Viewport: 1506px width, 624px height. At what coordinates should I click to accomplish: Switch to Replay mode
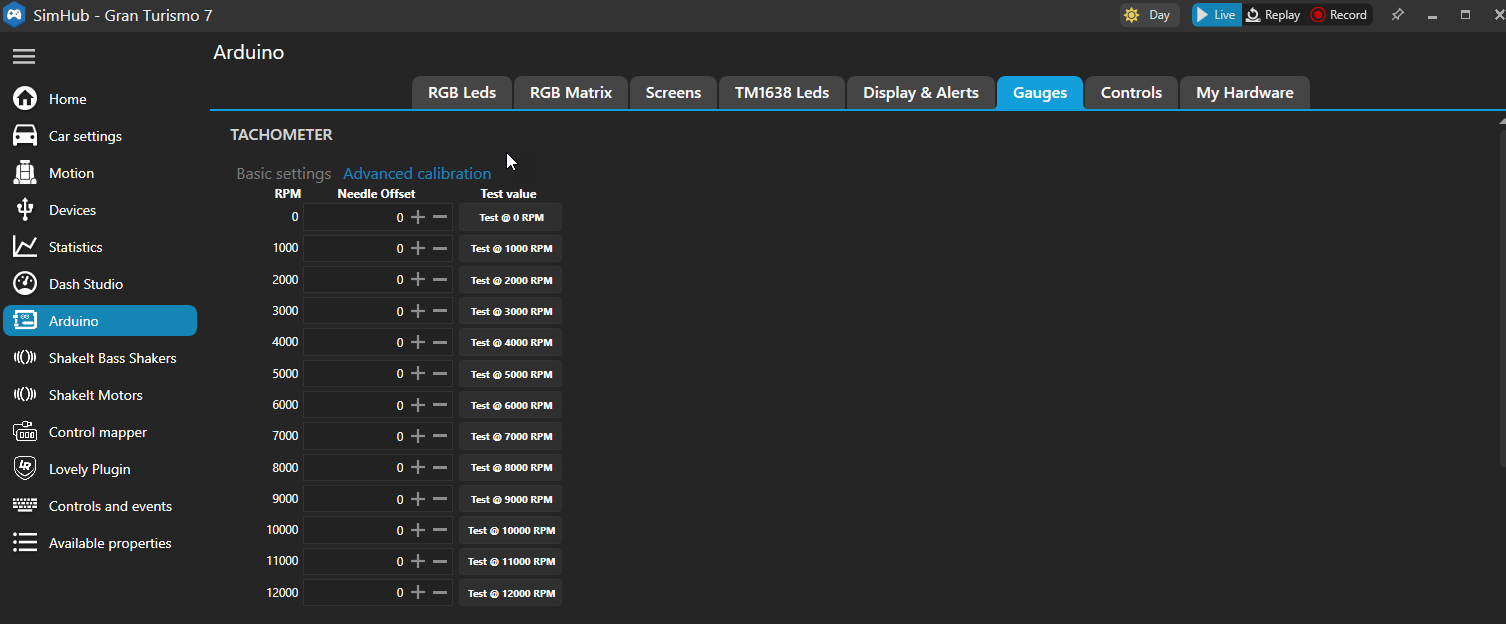pos(1273,15)
